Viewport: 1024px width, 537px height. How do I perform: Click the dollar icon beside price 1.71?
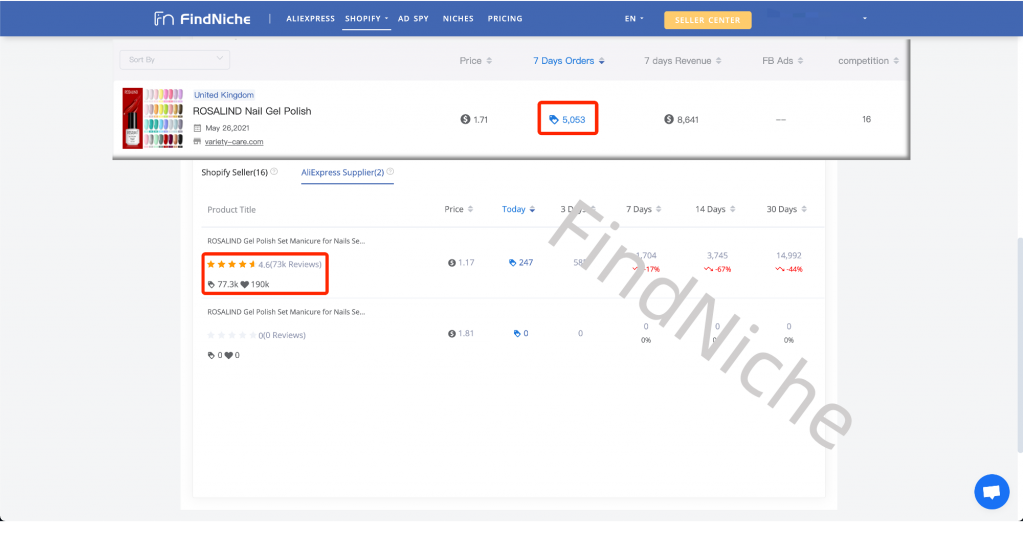coord(465,119)
